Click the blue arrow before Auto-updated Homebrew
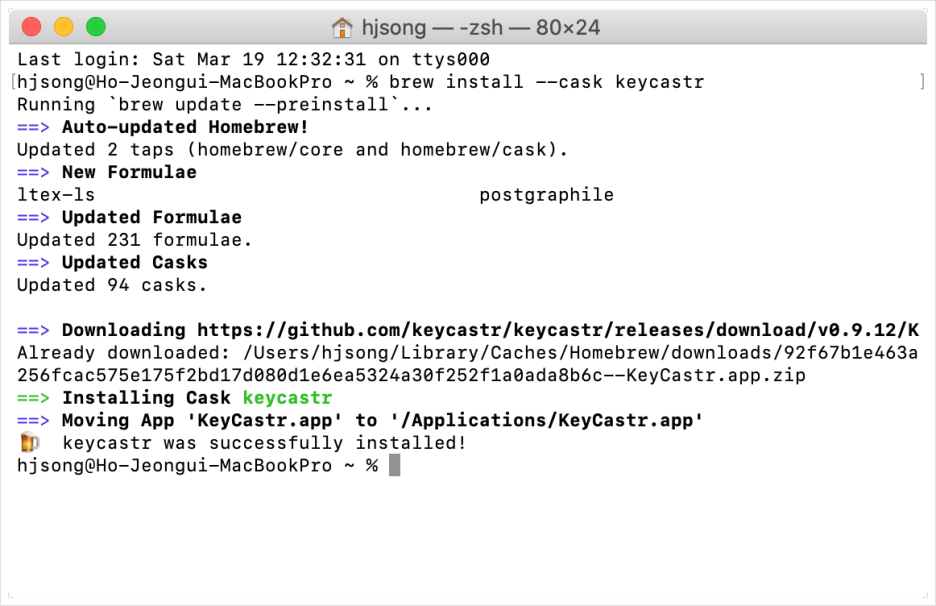 [x=33, y=127]
